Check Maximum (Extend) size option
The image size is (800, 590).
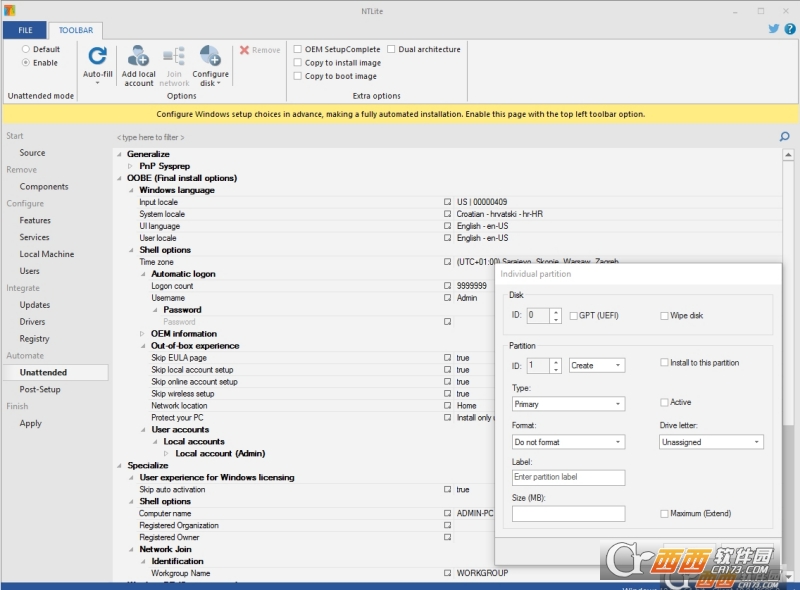click(x=664, y=513)
